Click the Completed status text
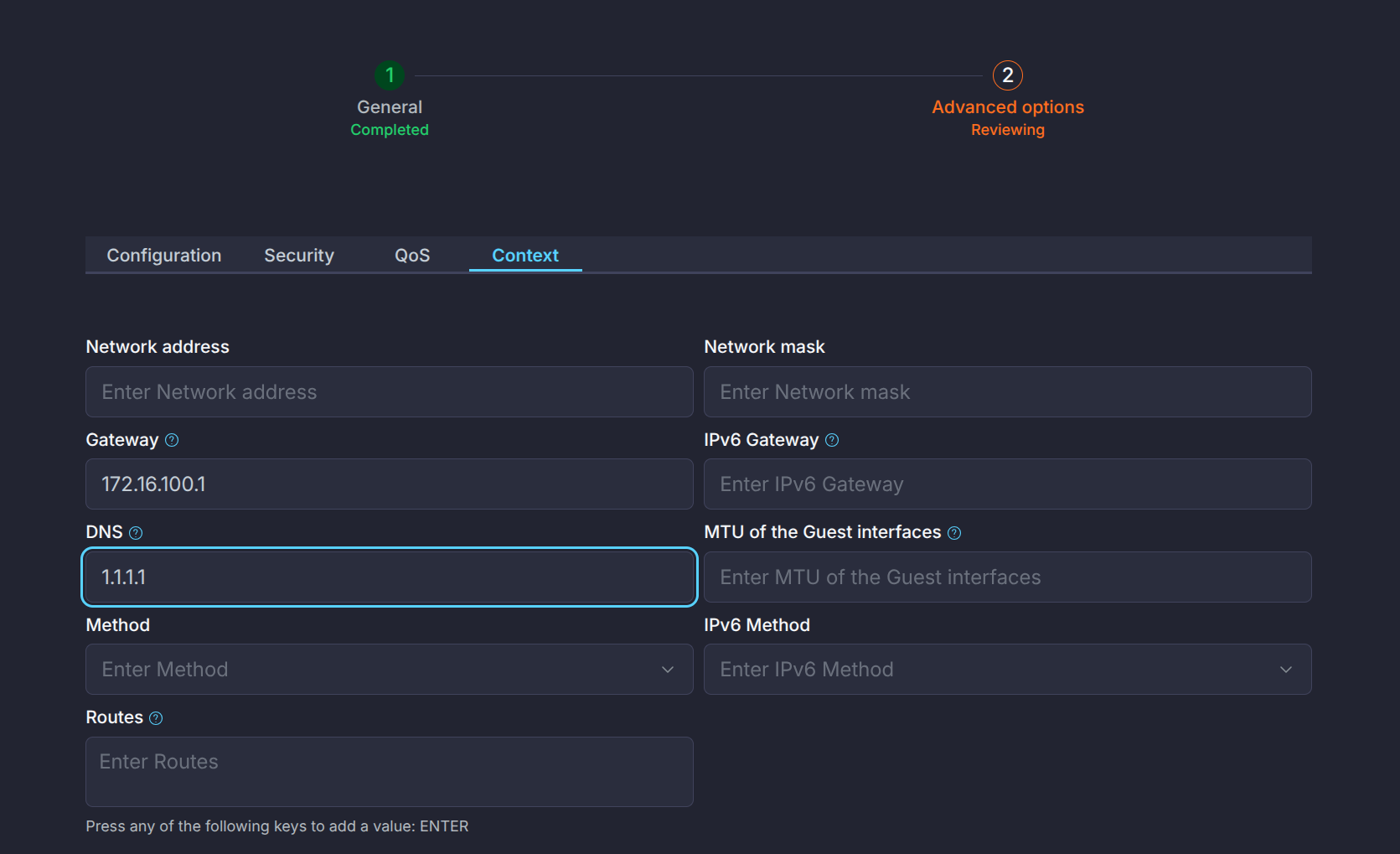 click(390, 130)
